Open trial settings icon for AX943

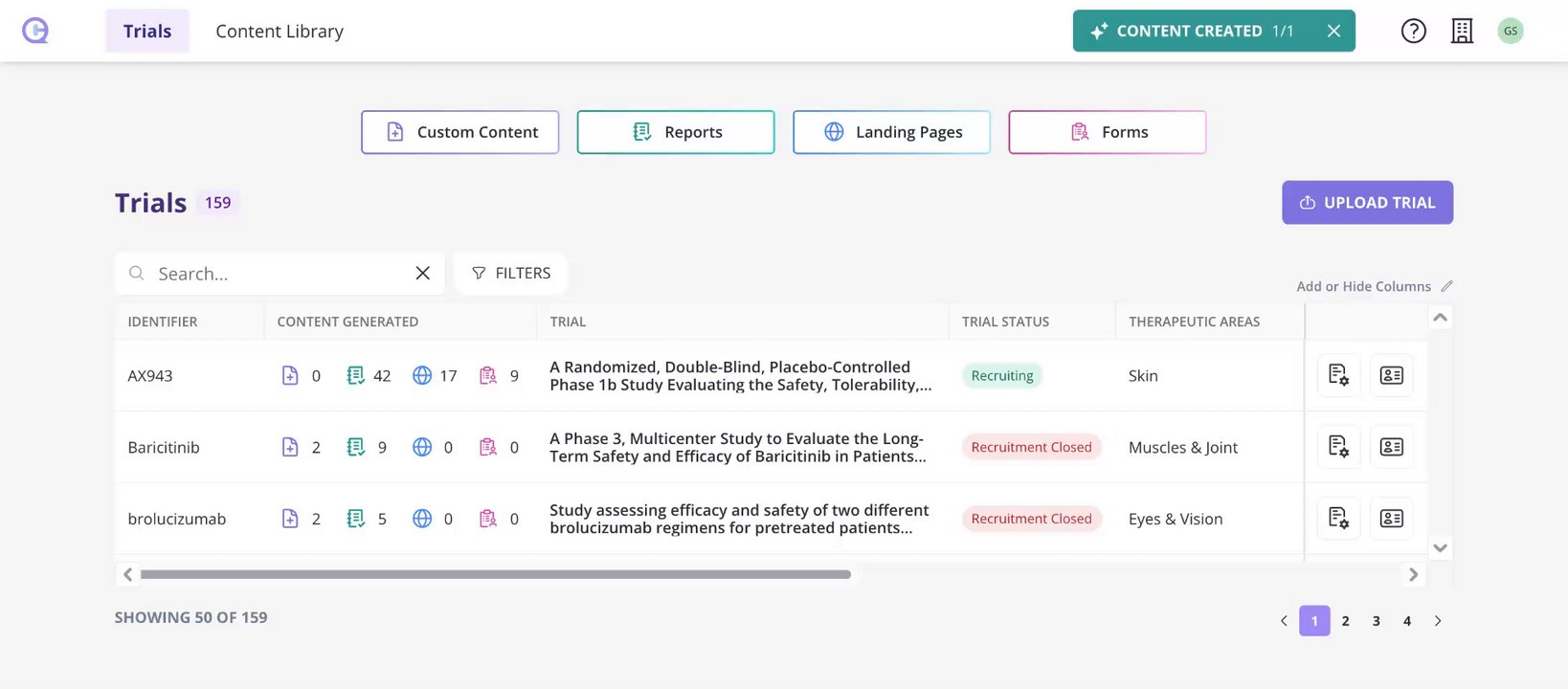pos(1338,375)
